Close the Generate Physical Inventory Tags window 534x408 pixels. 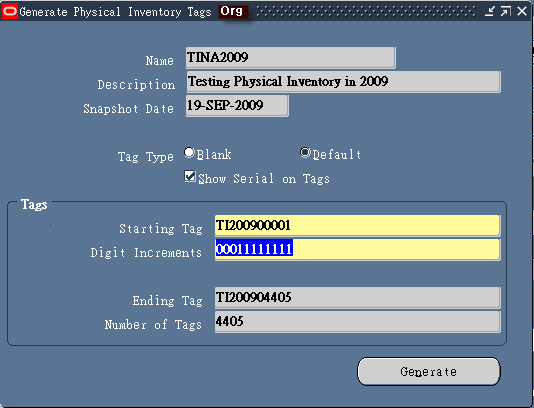[522, 12]
